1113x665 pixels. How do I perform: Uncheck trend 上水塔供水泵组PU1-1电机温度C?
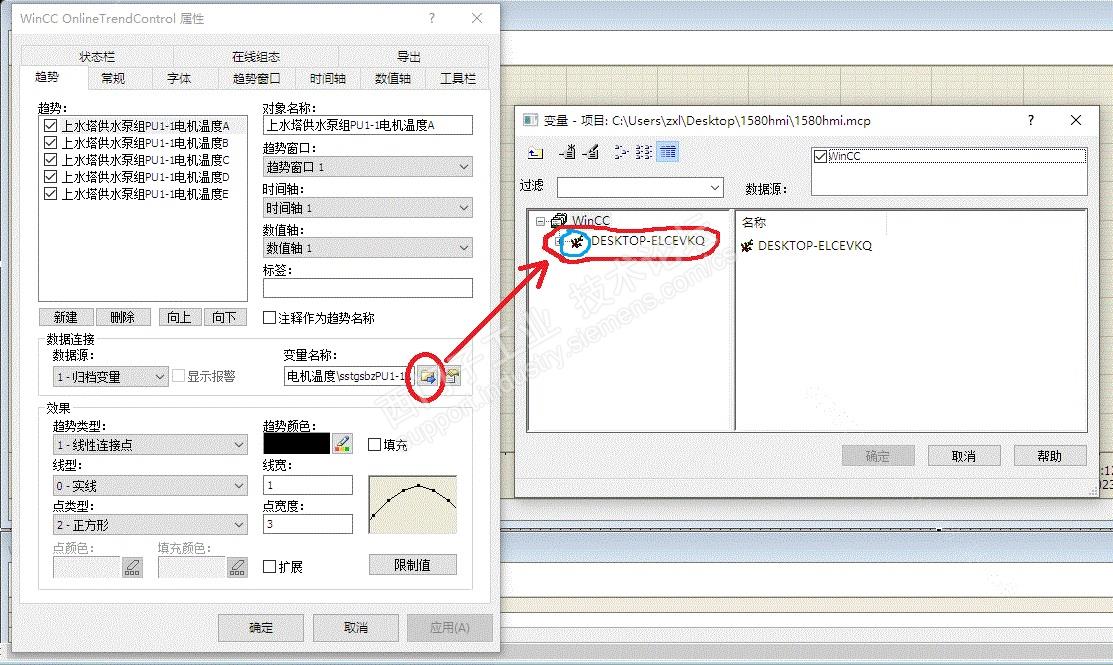50,160
